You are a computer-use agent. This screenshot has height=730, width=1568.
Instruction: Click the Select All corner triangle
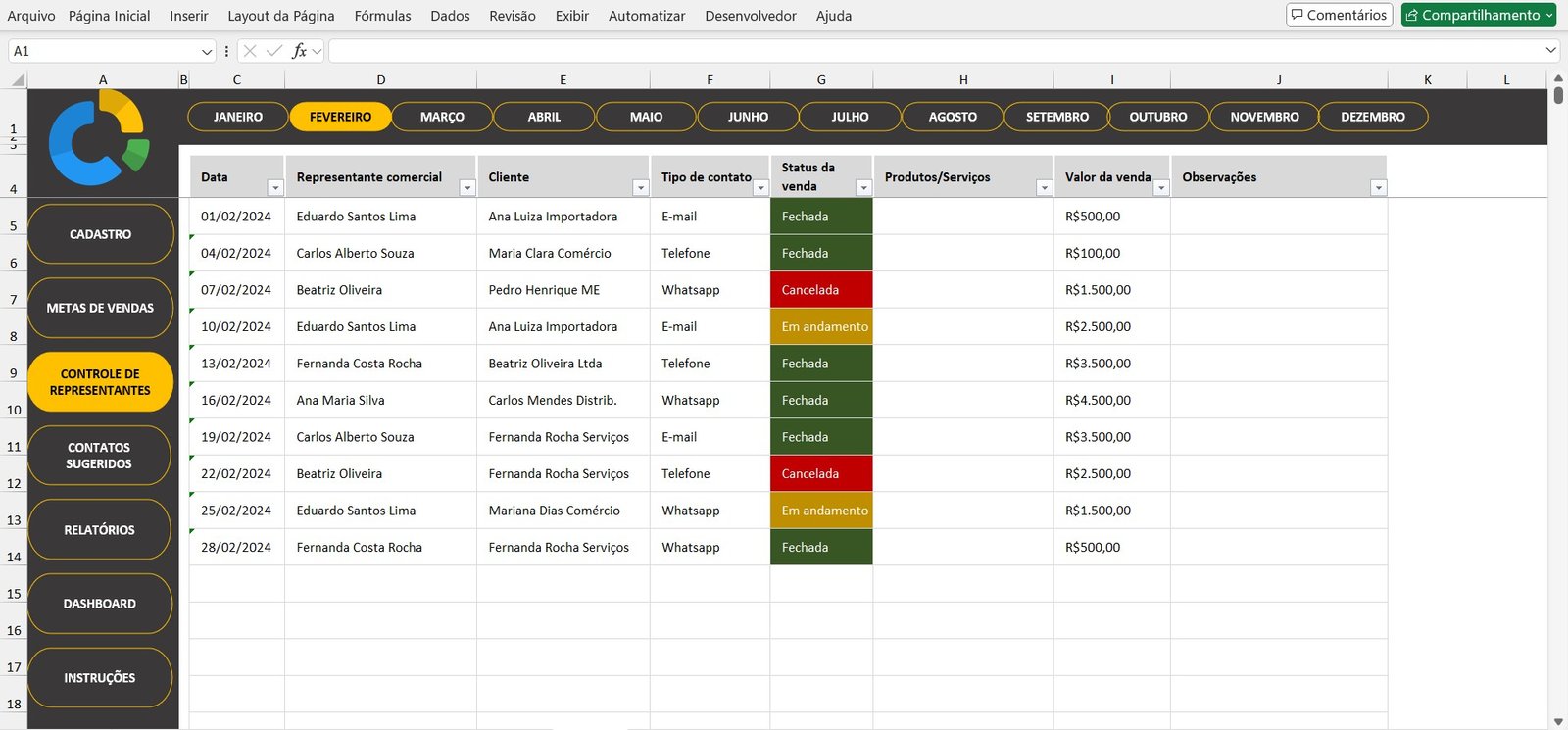19,80
